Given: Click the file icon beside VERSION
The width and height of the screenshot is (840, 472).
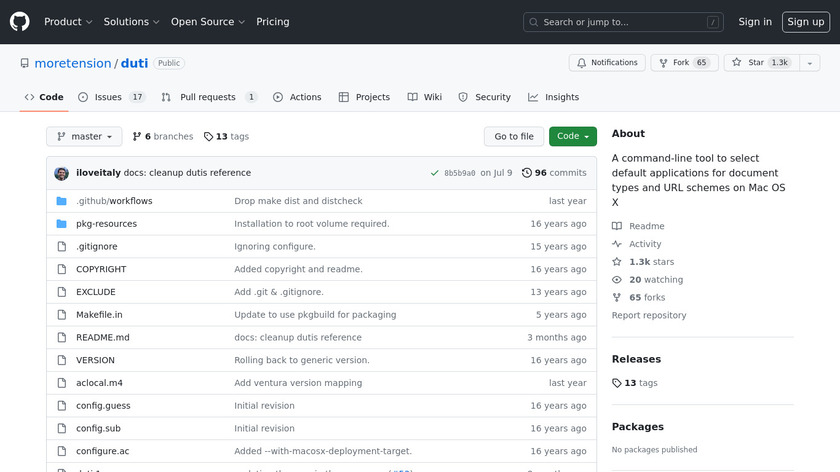Looking at the screenshot, I should (62, 360).
